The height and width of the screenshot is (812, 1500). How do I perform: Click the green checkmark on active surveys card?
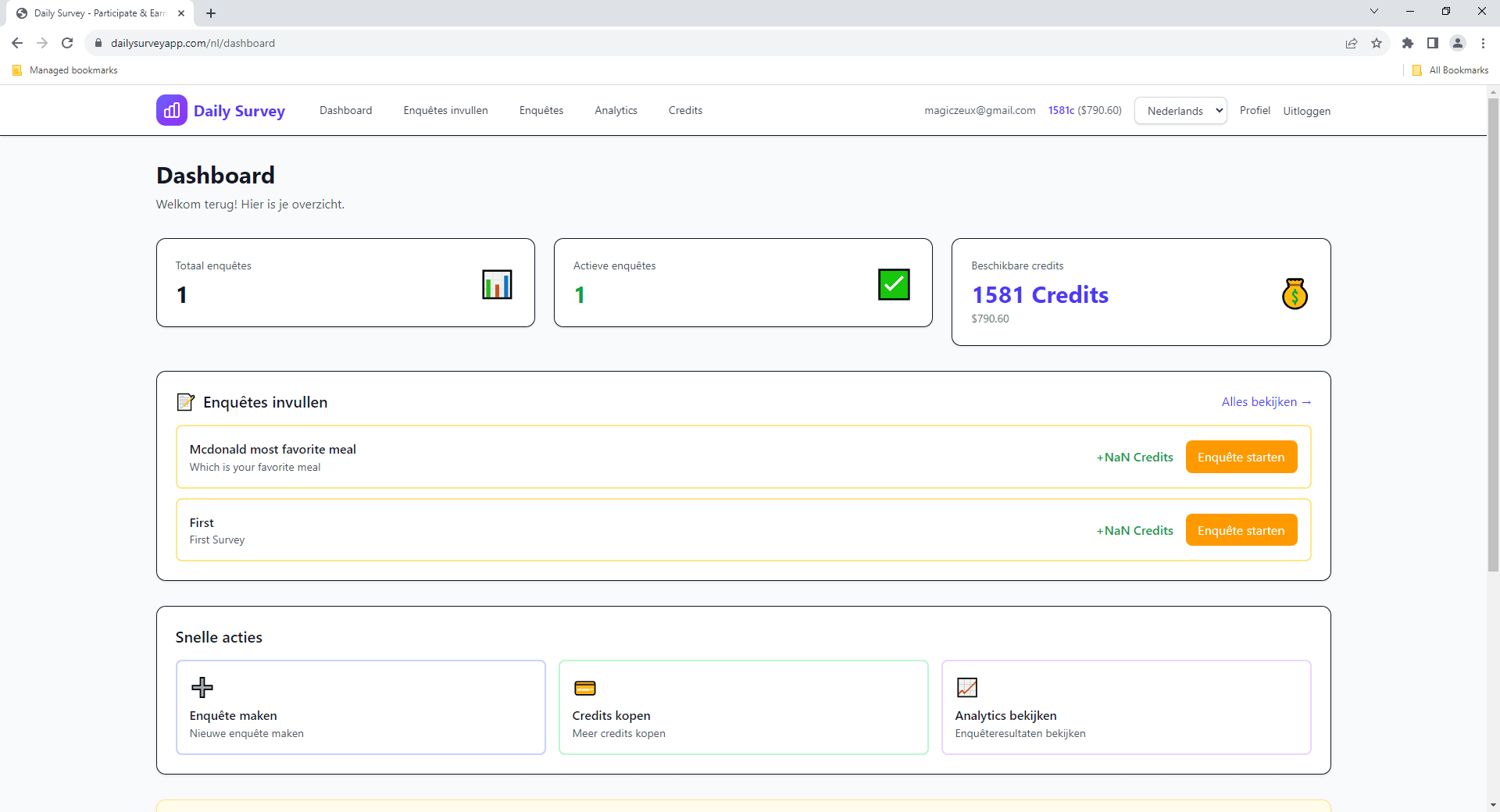[x=895, y=284]
